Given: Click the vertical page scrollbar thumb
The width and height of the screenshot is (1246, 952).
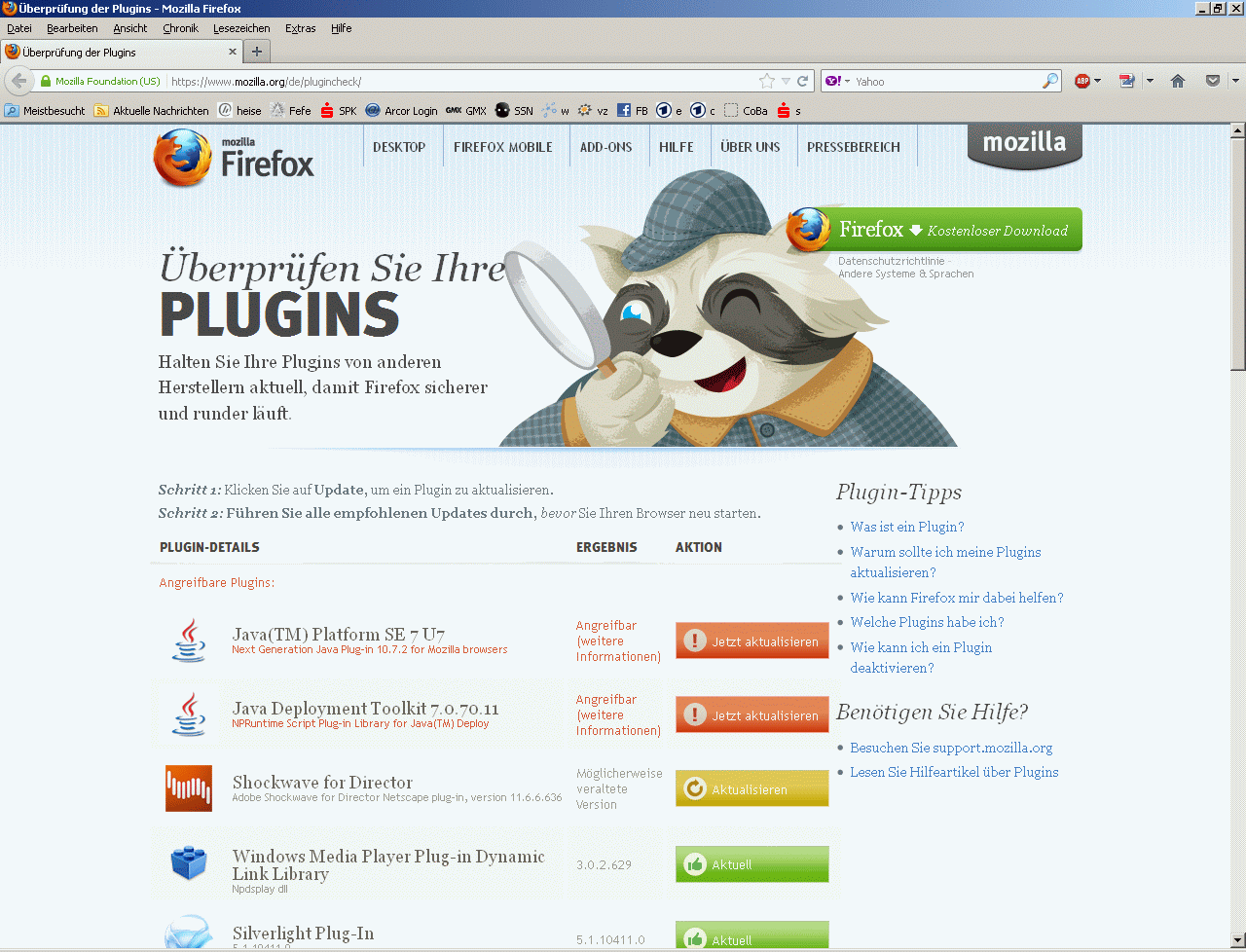Looking at the screenshot, I should tap(1237, 253).
